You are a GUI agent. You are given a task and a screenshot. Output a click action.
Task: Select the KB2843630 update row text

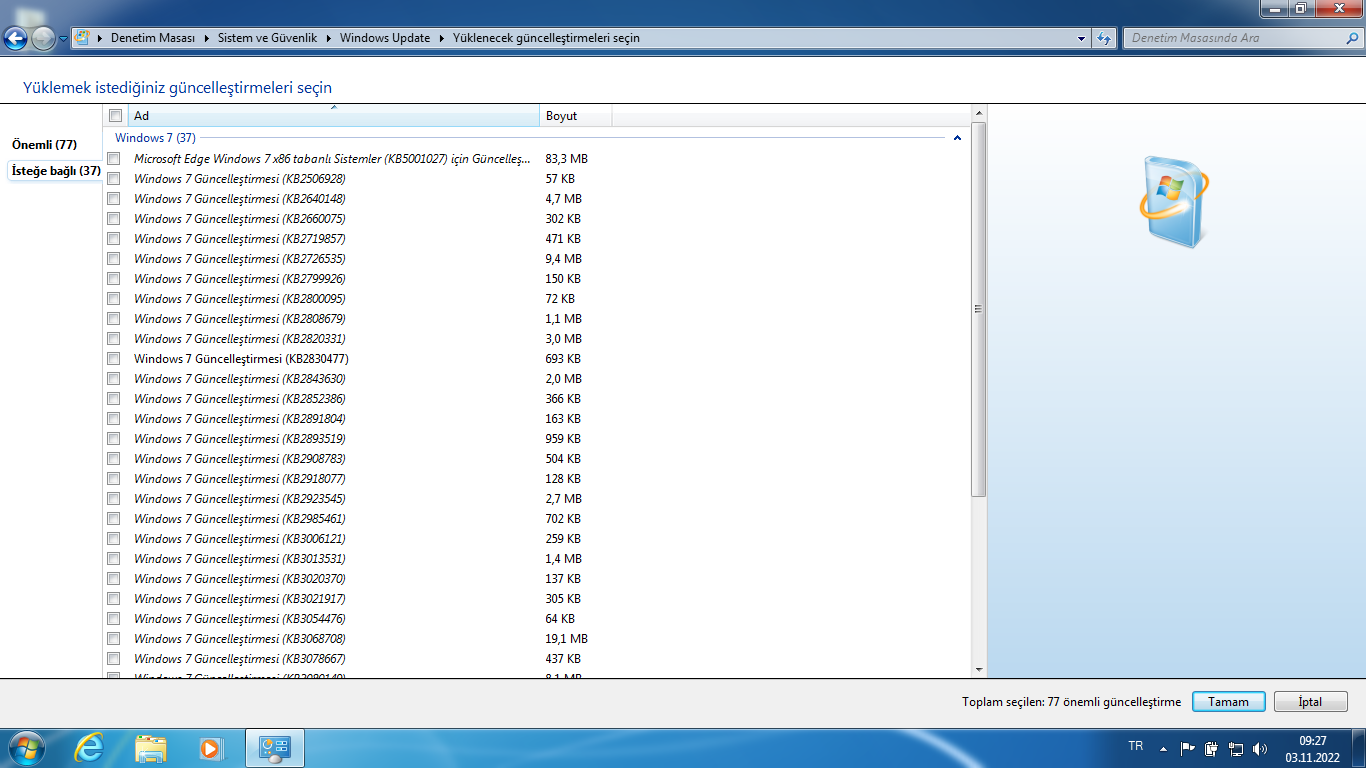coord(240,379)
